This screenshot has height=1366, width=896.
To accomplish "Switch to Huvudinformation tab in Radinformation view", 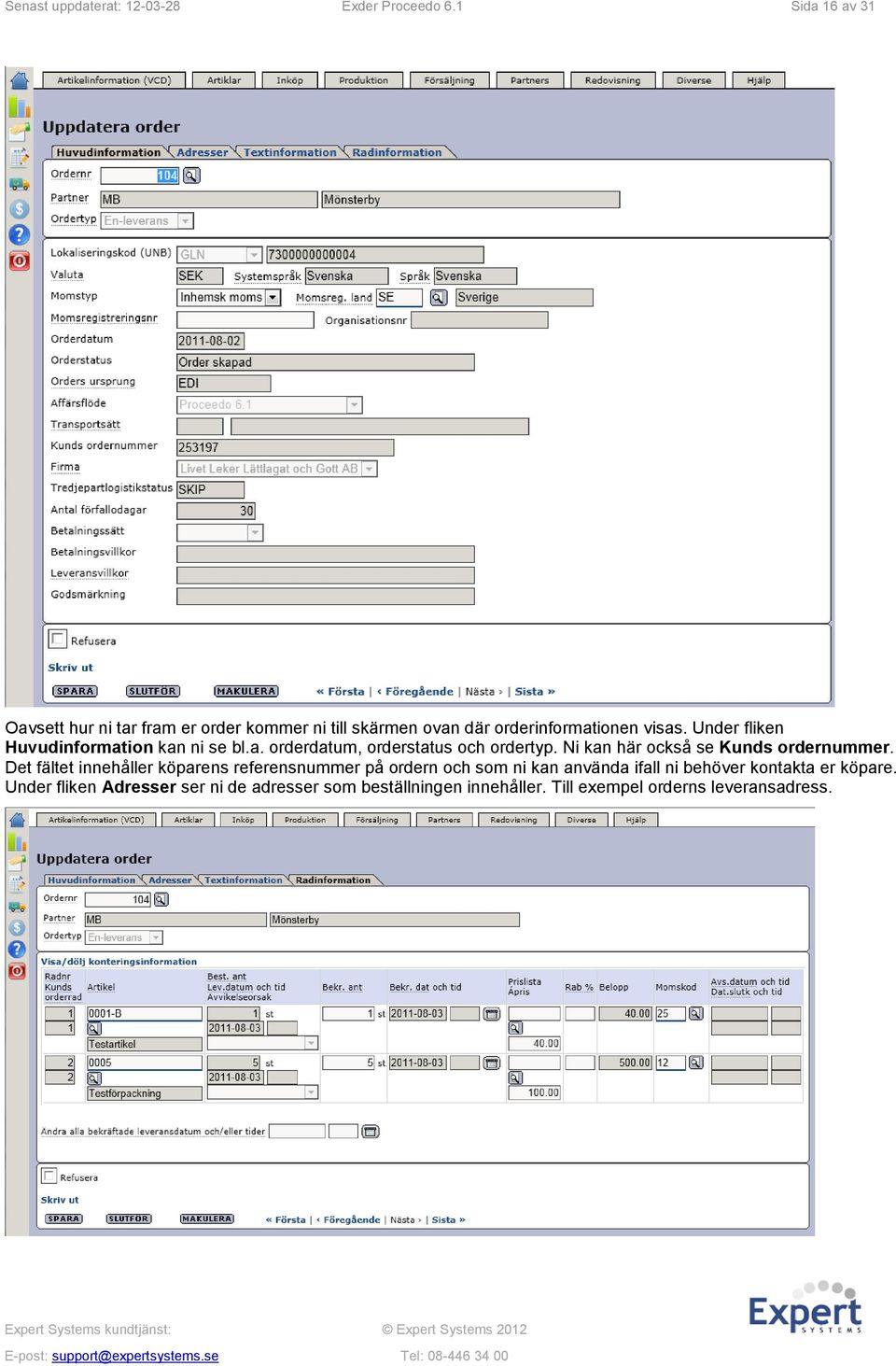I will click(x=91, y=880).
